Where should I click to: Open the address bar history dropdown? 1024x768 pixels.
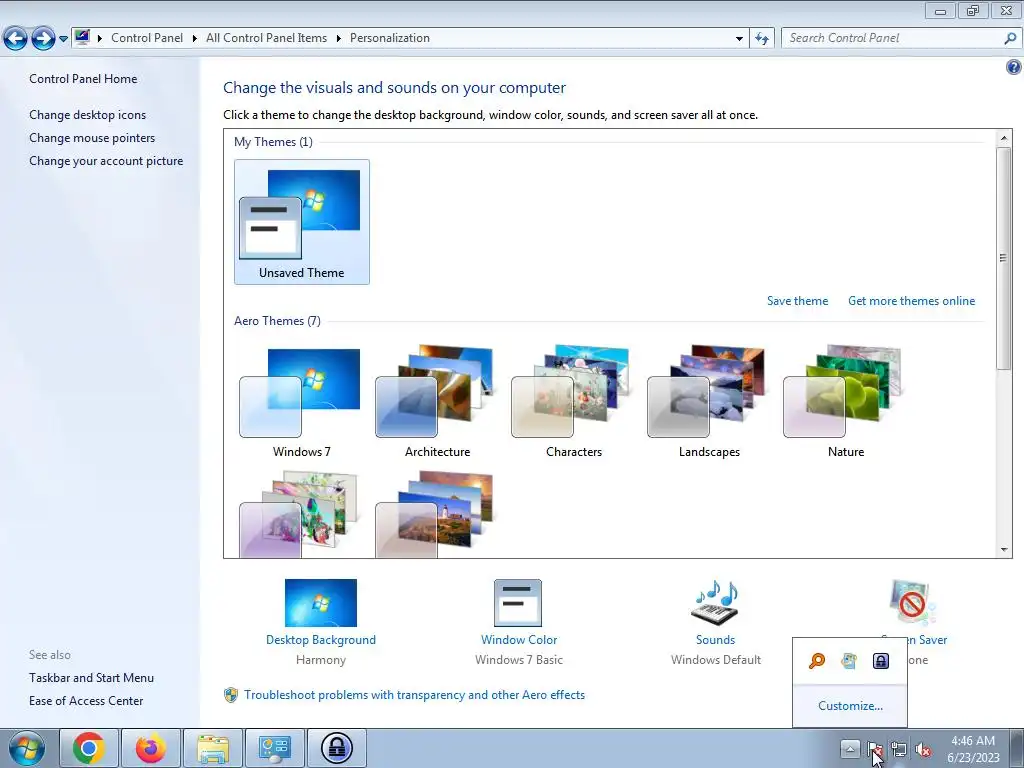pos(739,39)
